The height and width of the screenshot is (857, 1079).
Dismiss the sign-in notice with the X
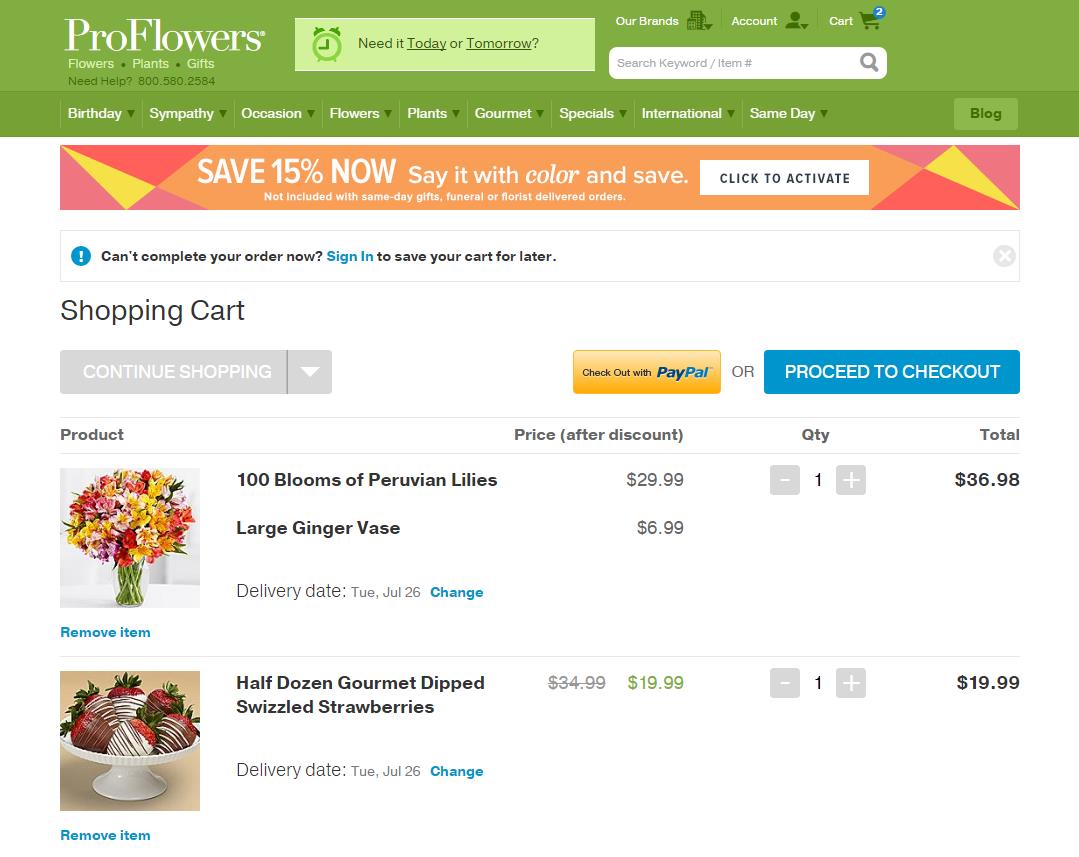pos(1004,255)
